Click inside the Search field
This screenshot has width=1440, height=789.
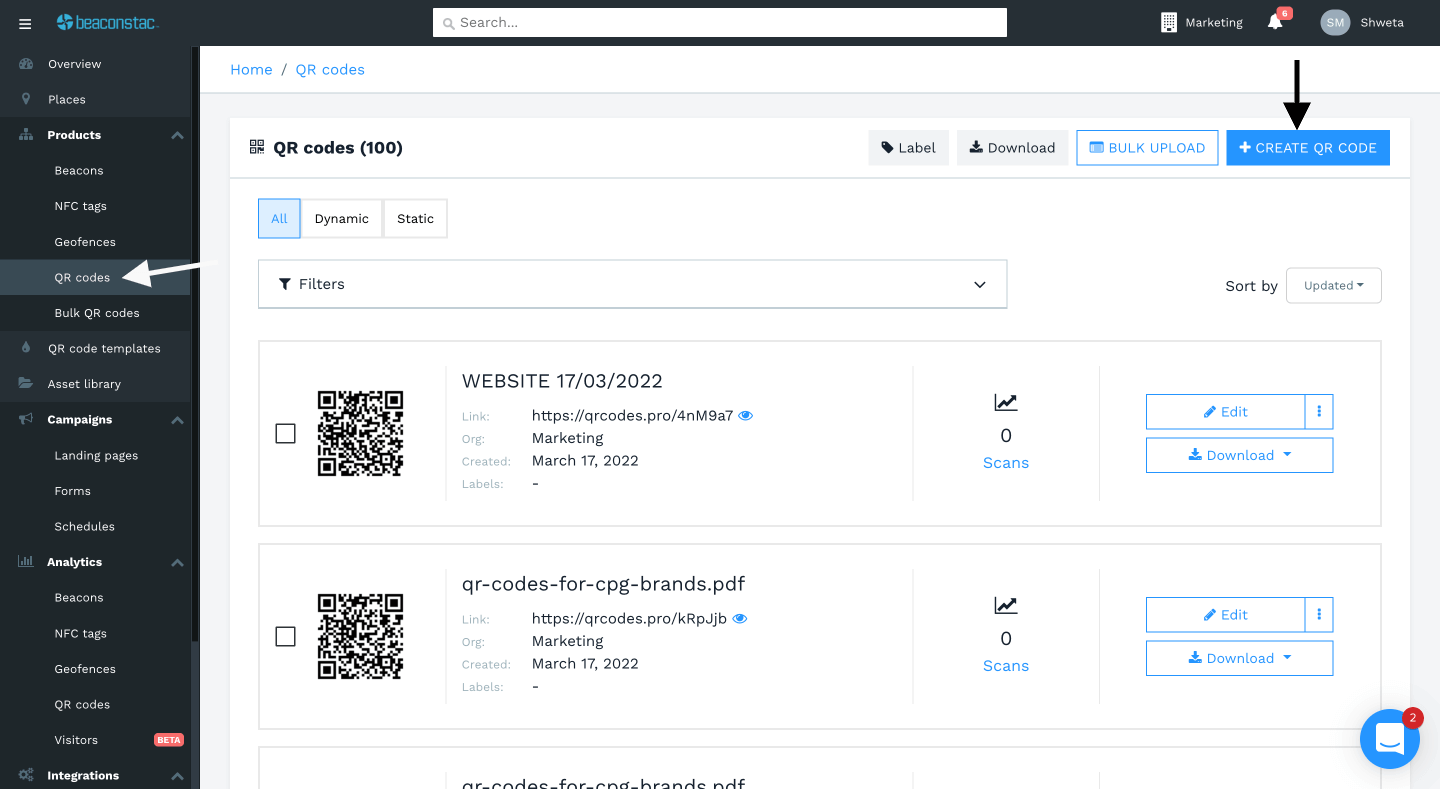click(x=719, y=22)
